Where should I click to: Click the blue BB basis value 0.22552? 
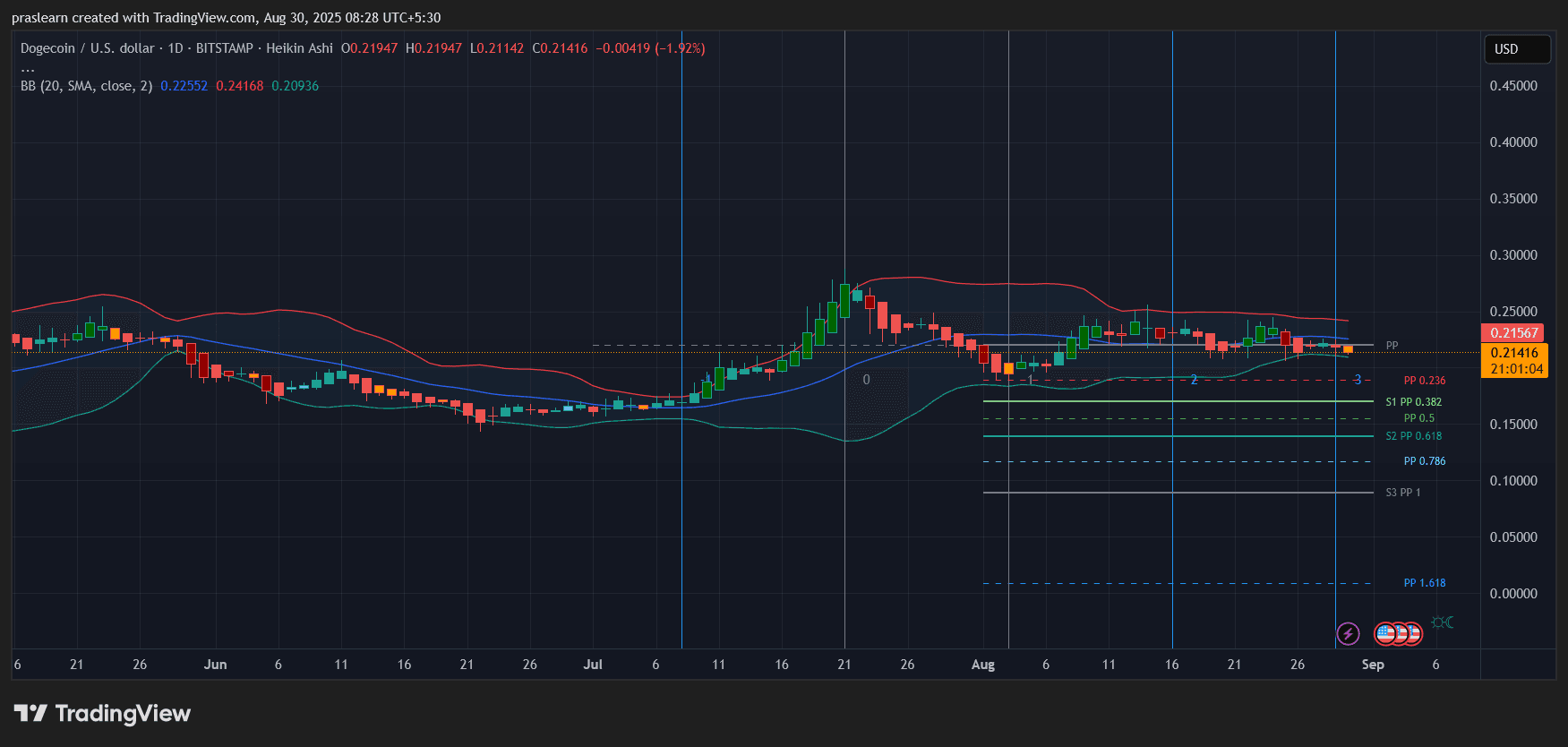(184, 86)
